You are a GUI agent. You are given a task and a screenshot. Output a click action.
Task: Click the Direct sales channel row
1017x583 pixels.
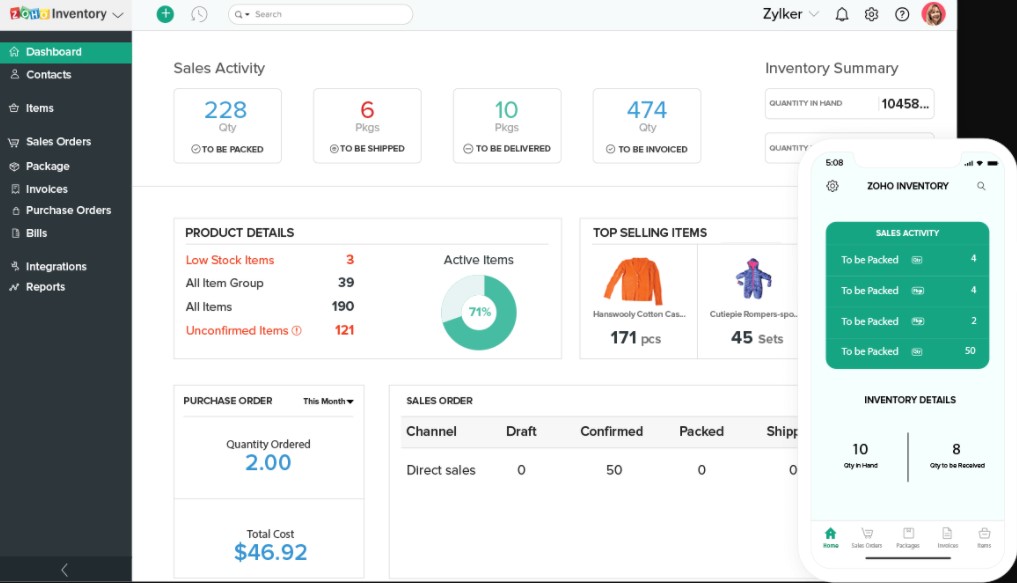(x=599, y=470)
